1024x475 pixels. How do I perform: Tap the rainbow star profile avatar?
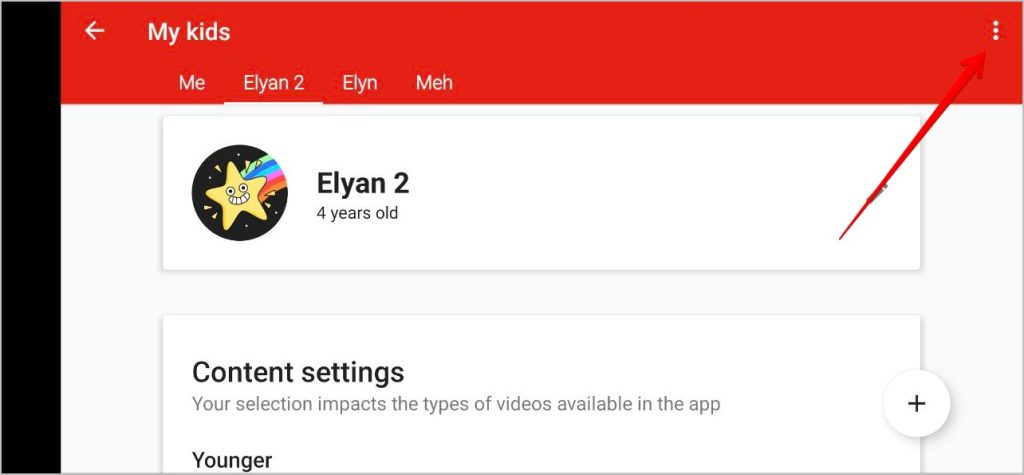click(240, 193)
